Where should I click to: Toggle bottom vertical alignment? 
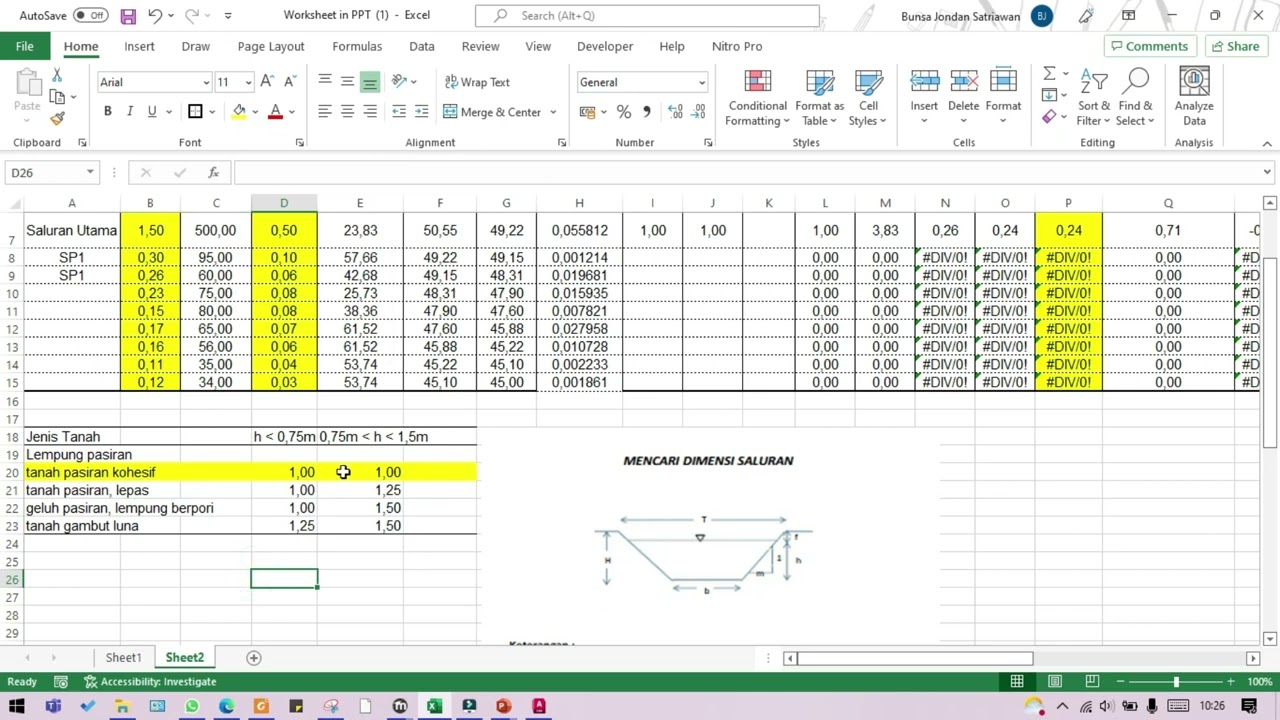370,82
